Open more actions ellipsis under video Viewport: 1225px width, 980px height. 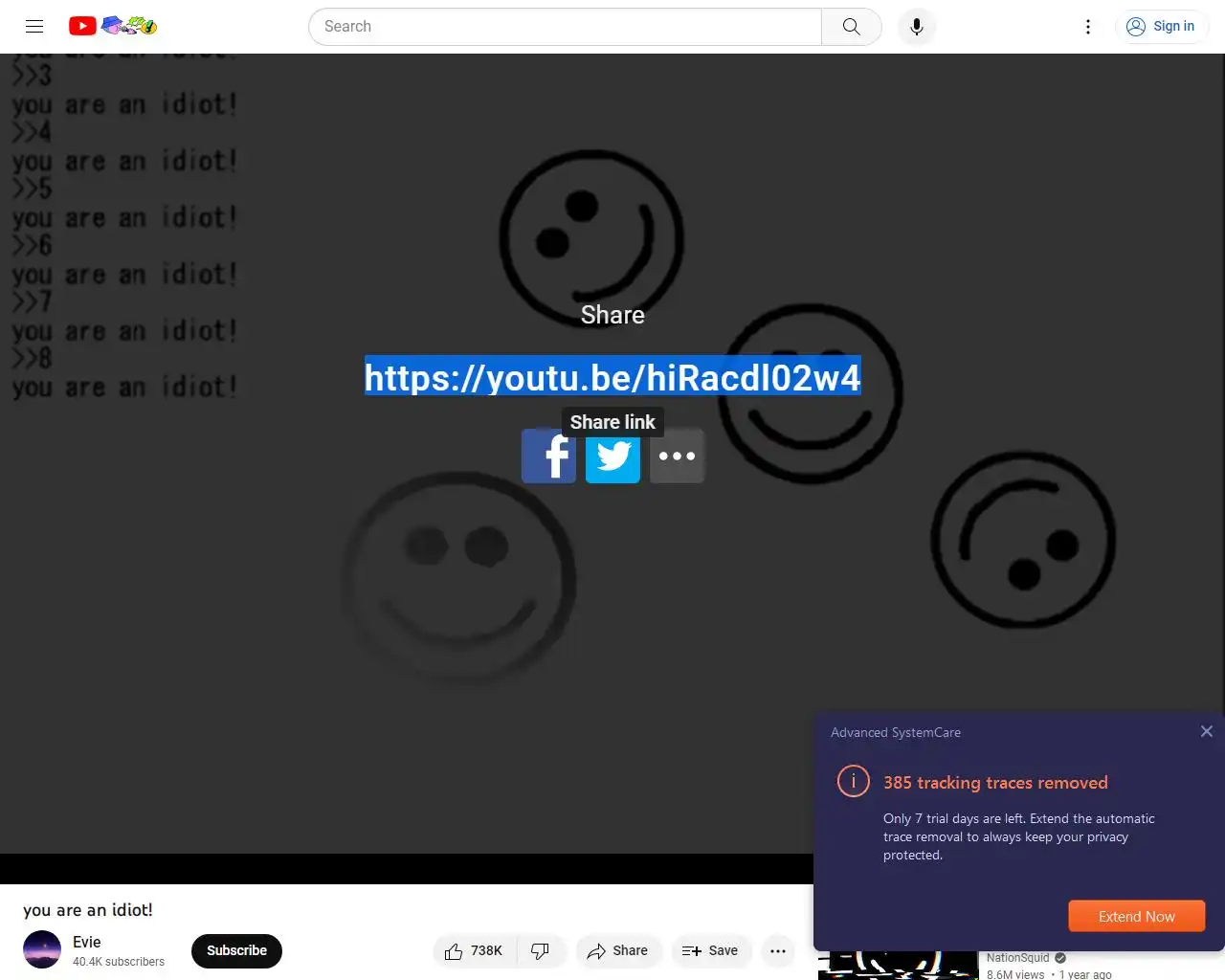click(x=778, y=950)
